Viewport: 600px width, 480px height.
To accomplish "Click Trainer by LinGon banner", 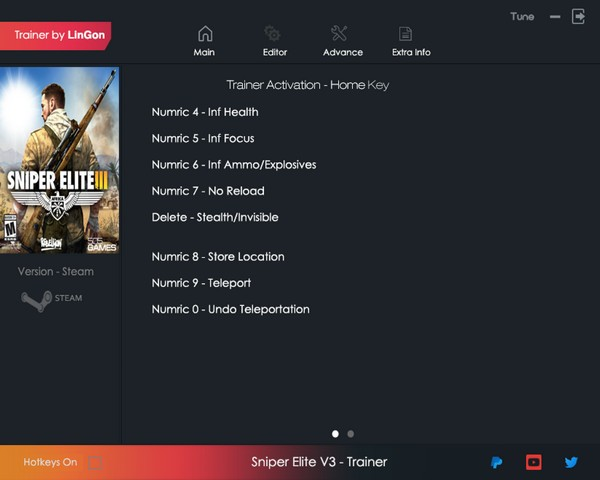I will point(55,35).
